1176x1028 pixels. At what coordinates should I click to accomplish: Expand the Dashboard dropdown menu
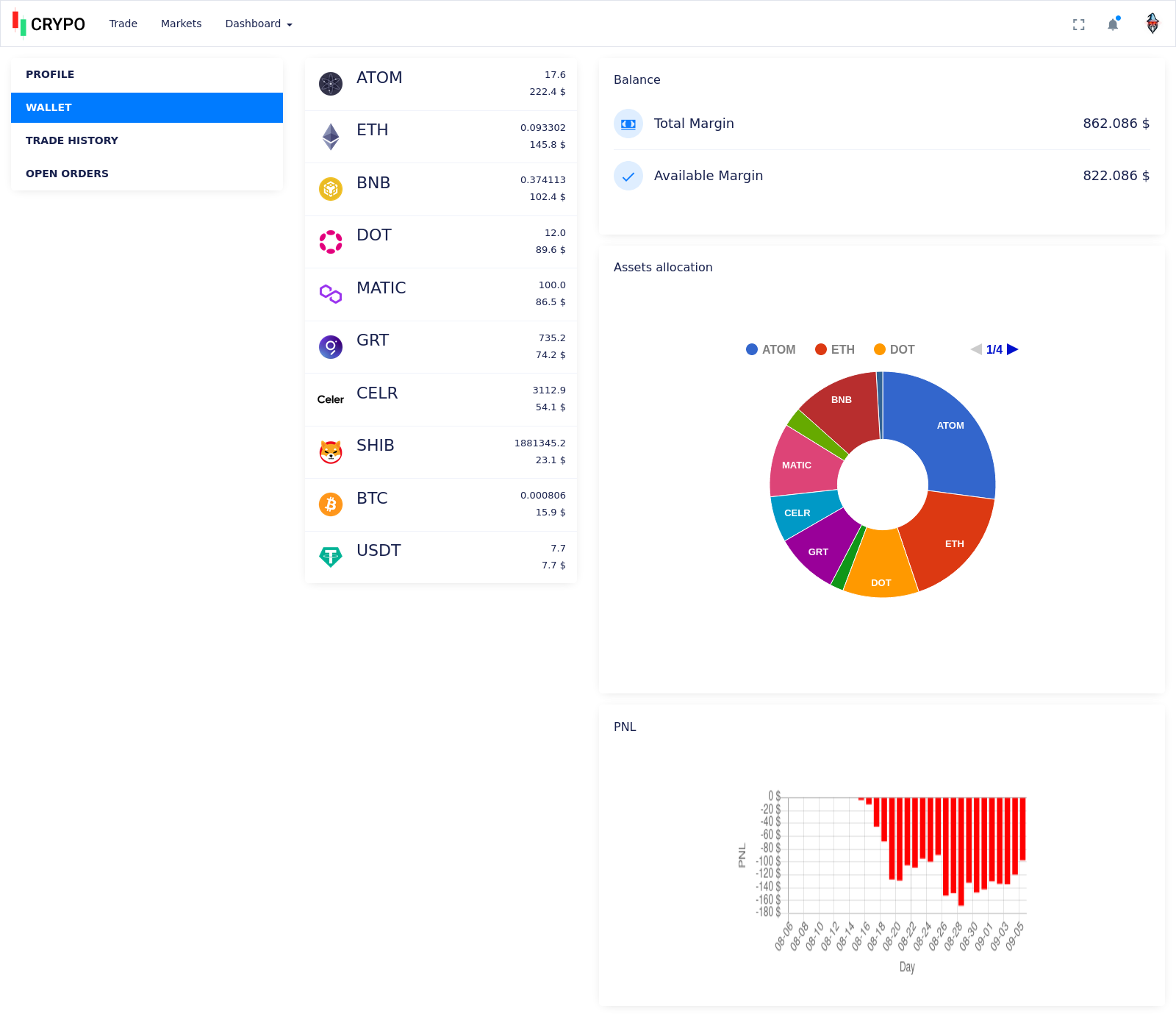point(259,24)
